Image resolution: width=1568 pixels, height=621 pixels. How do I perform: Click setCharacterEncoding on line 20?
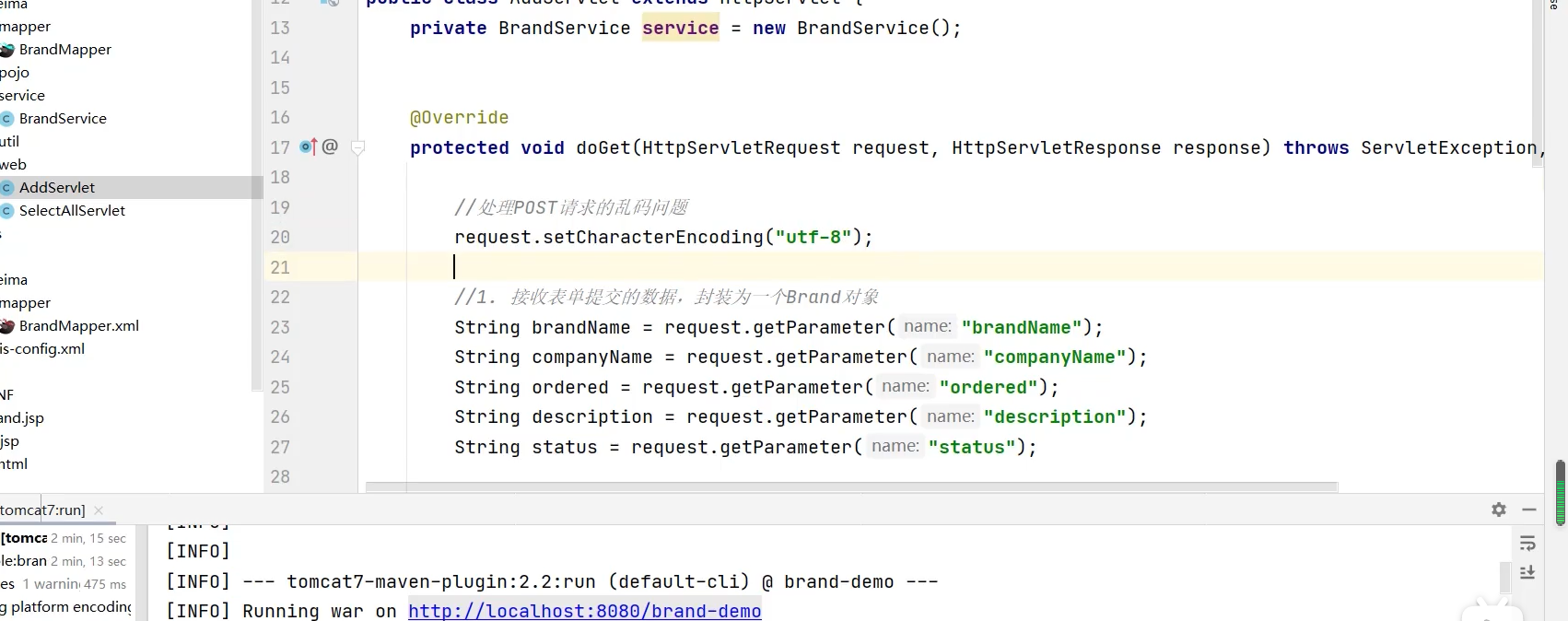coord(653,237)
